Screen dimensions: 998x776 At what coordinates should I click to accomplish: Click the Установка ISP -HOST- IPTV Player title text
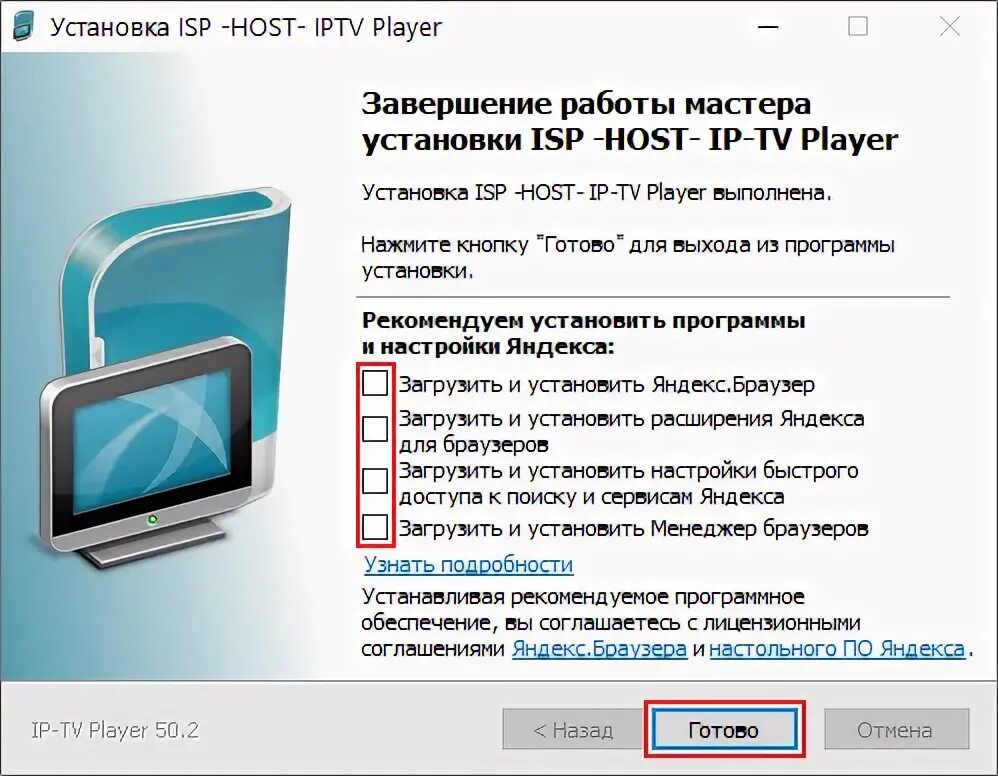[x=246, y=27]
